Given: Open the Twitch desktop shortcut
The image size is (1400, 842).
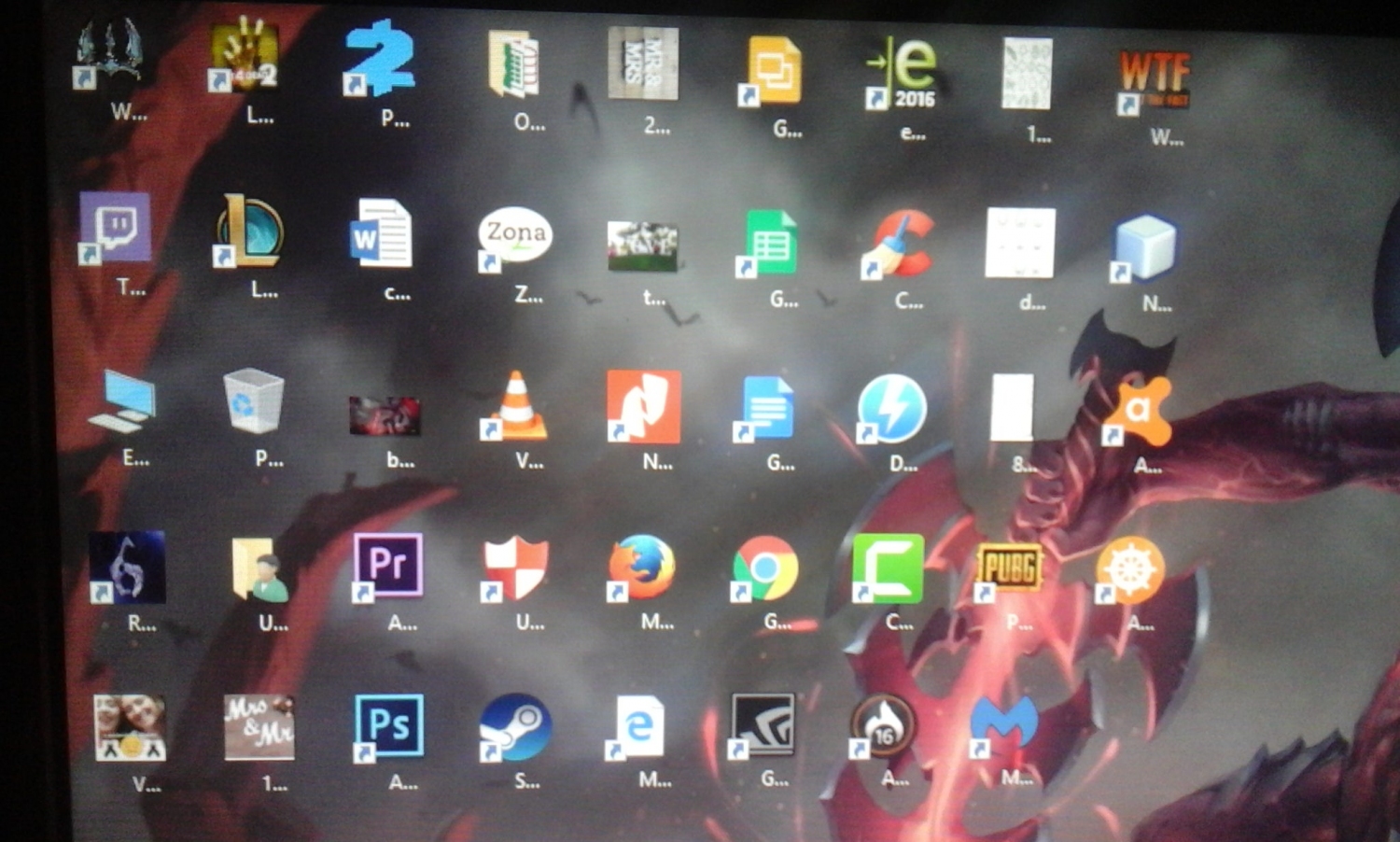Looking at the screenshot, I should click(x=115, y=229).
